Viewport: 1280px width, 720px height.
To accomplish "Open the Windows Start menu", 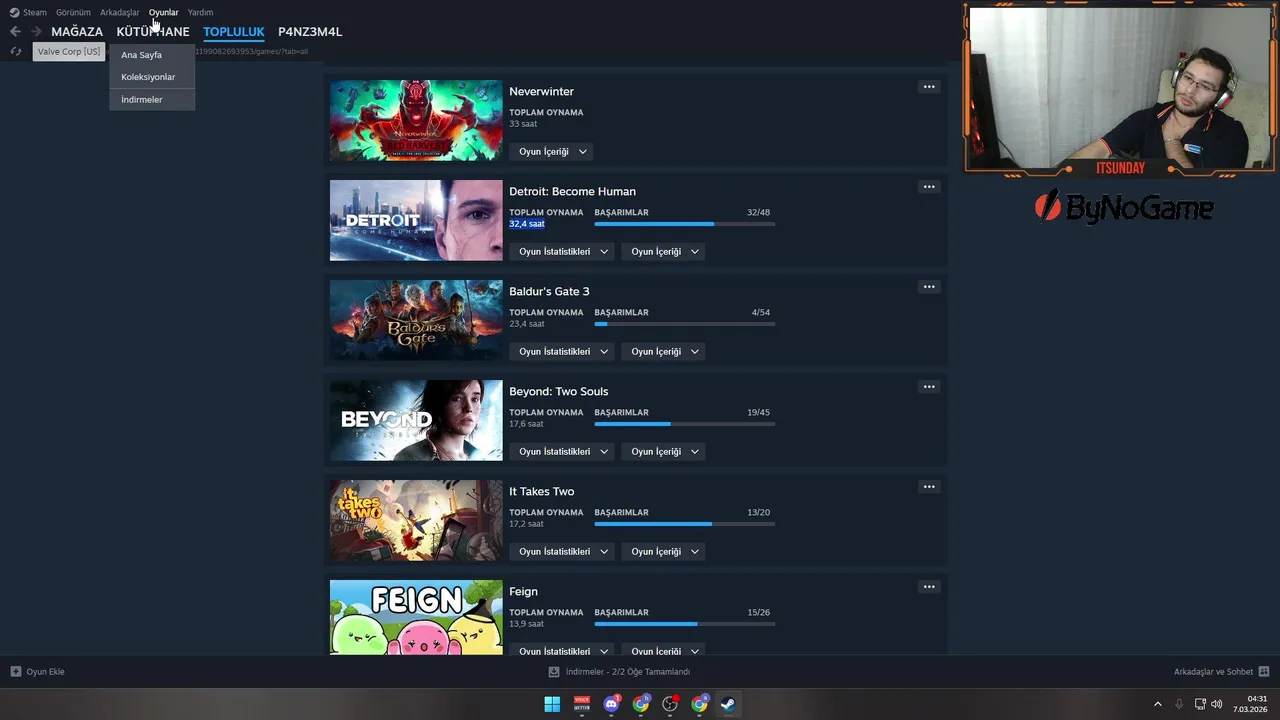I will tap(552, 704).
